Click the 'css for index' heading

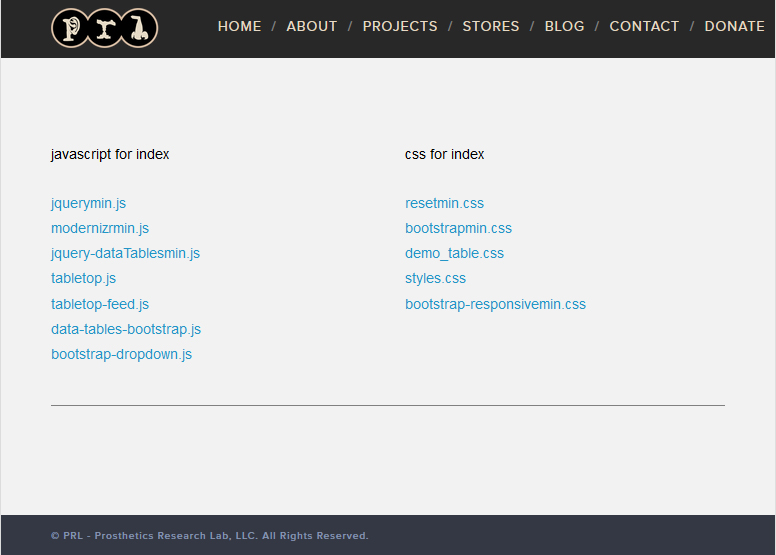coord(444,154)
